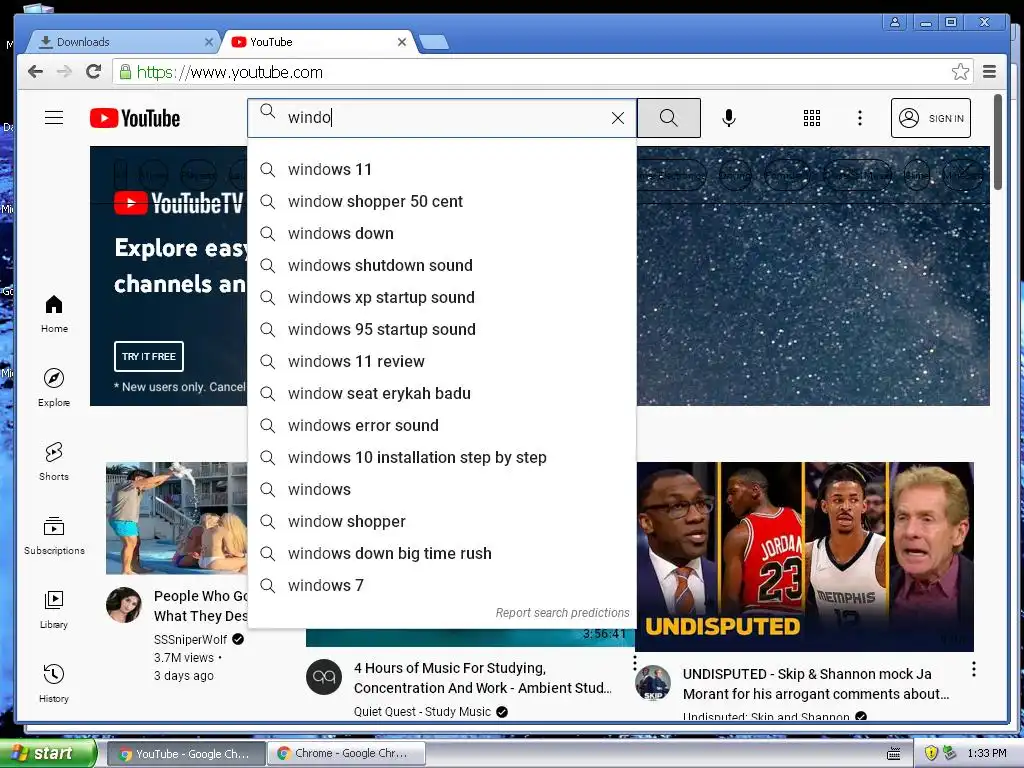
Task: Click "Report search predictions" link
Action: 562,613
